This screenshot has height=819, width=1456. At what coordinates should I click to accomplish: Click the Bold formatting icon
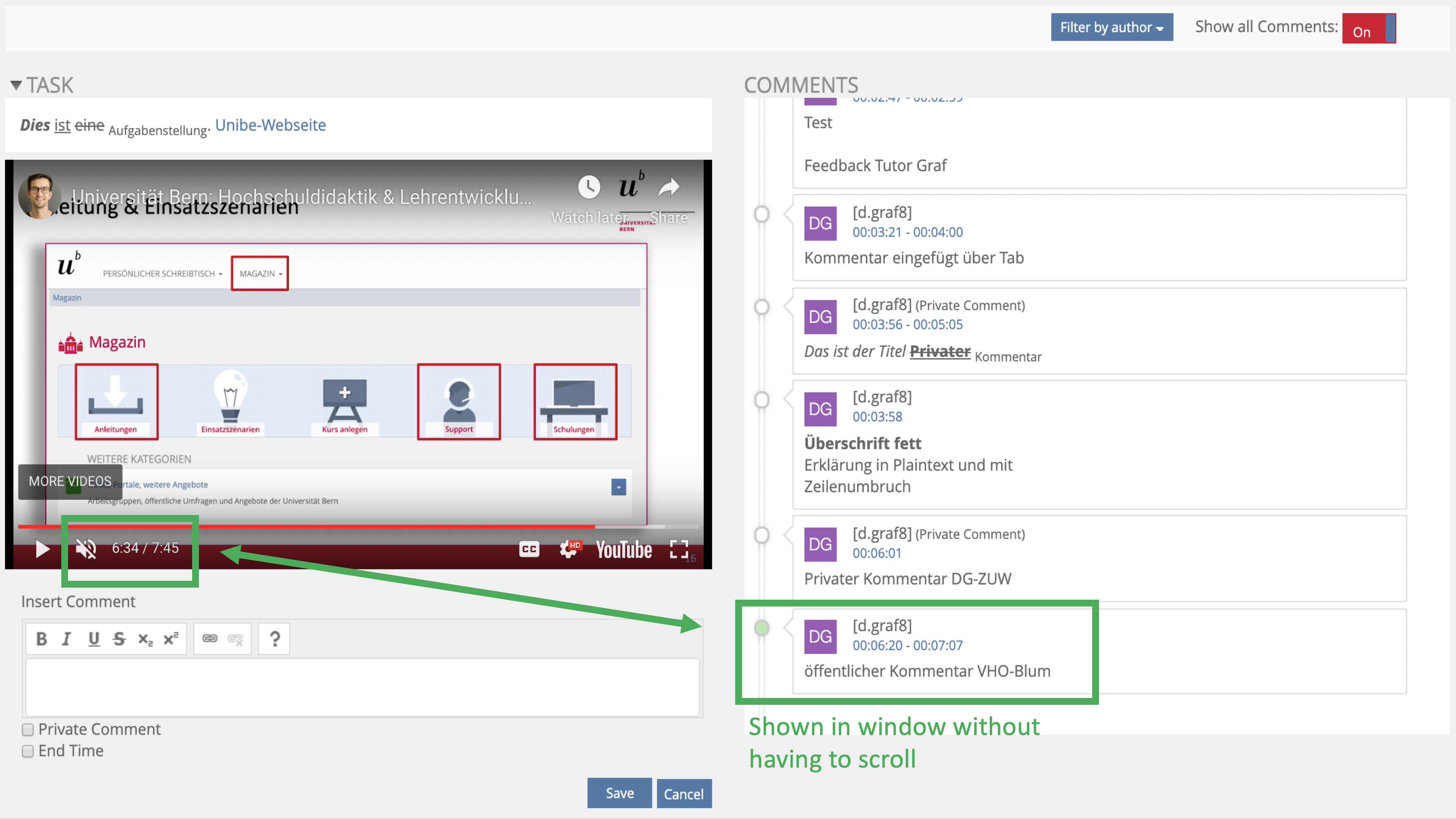coord(41,639)
